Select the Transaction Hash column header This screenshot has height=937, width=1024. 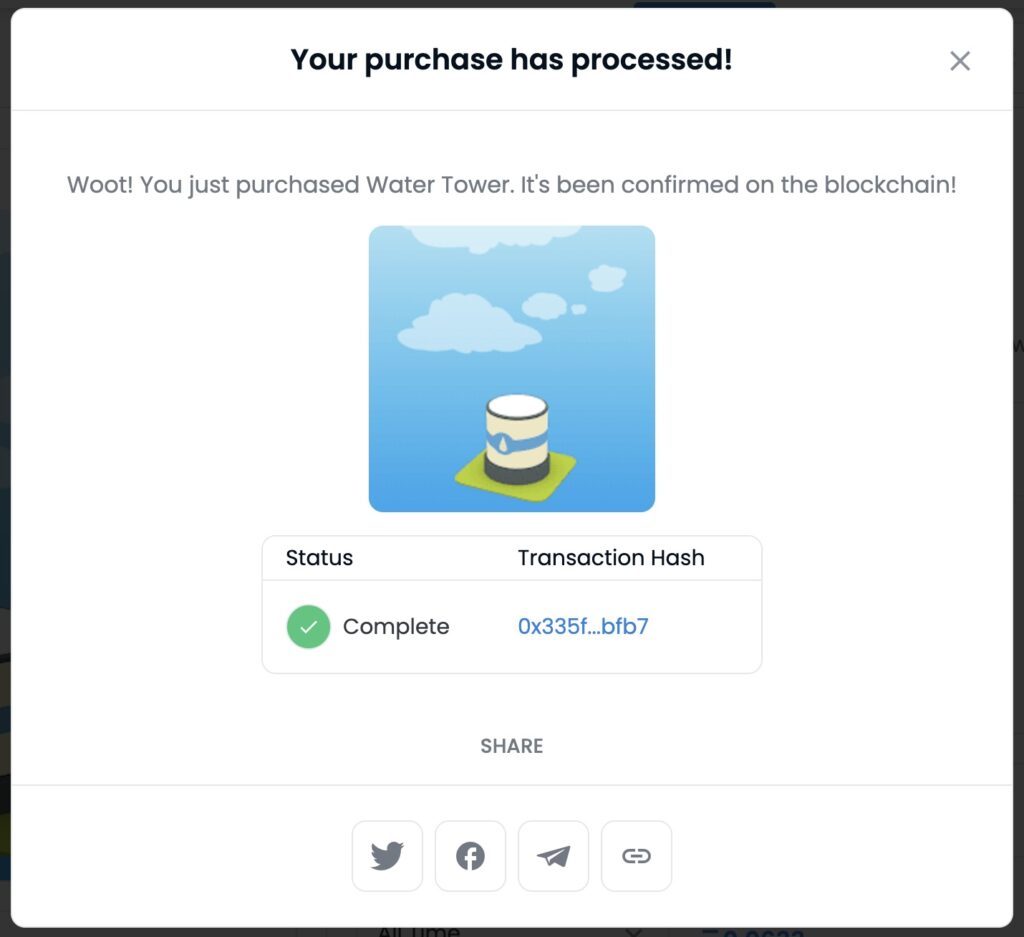pyautogui.click(x=611, y=558)
